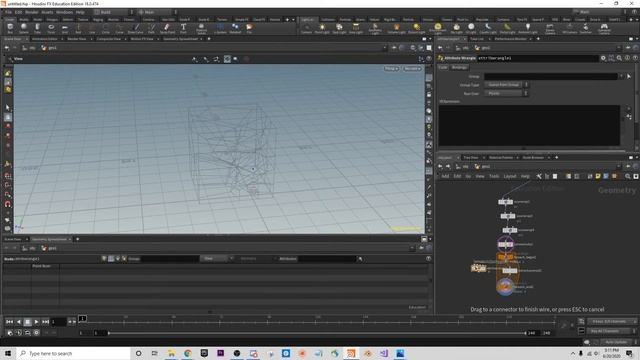The width and height of the screenshot is (640, 360).
Task: Add a Spot Light from shelf
Action: (339, 28)
